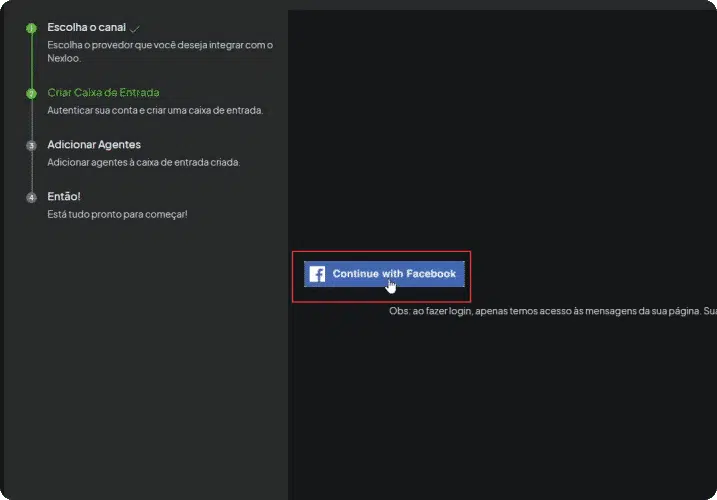
Task: Select the step 3 circle for Adicionar Agentes
Action: [31, 146]
